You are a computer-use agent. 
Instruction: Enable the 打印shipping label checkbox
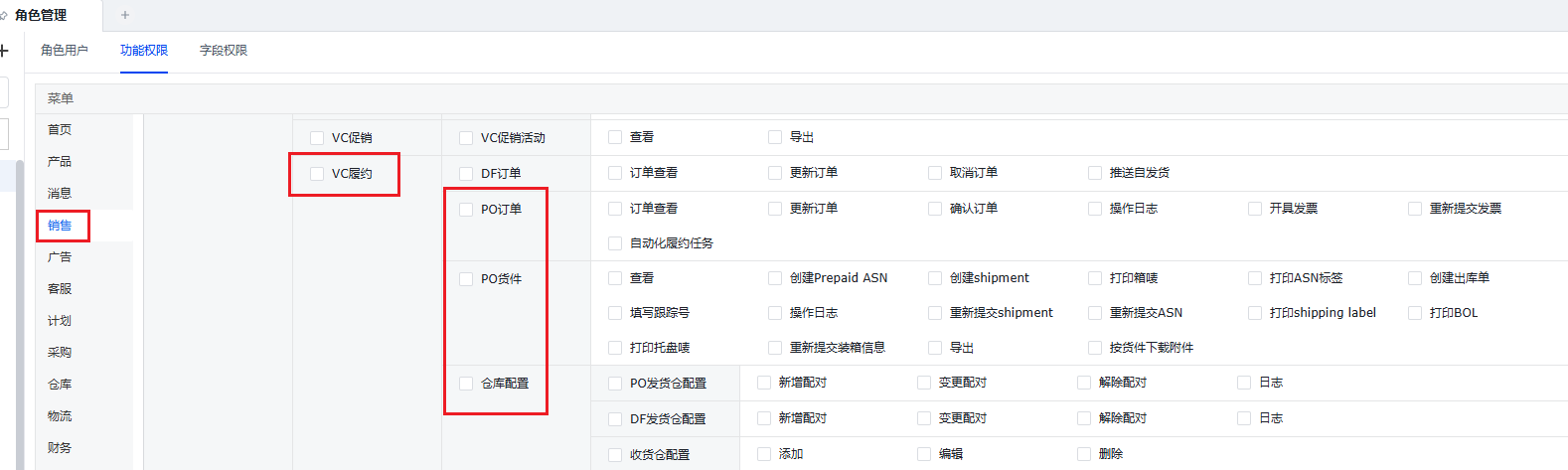(x=1255, y=313)
